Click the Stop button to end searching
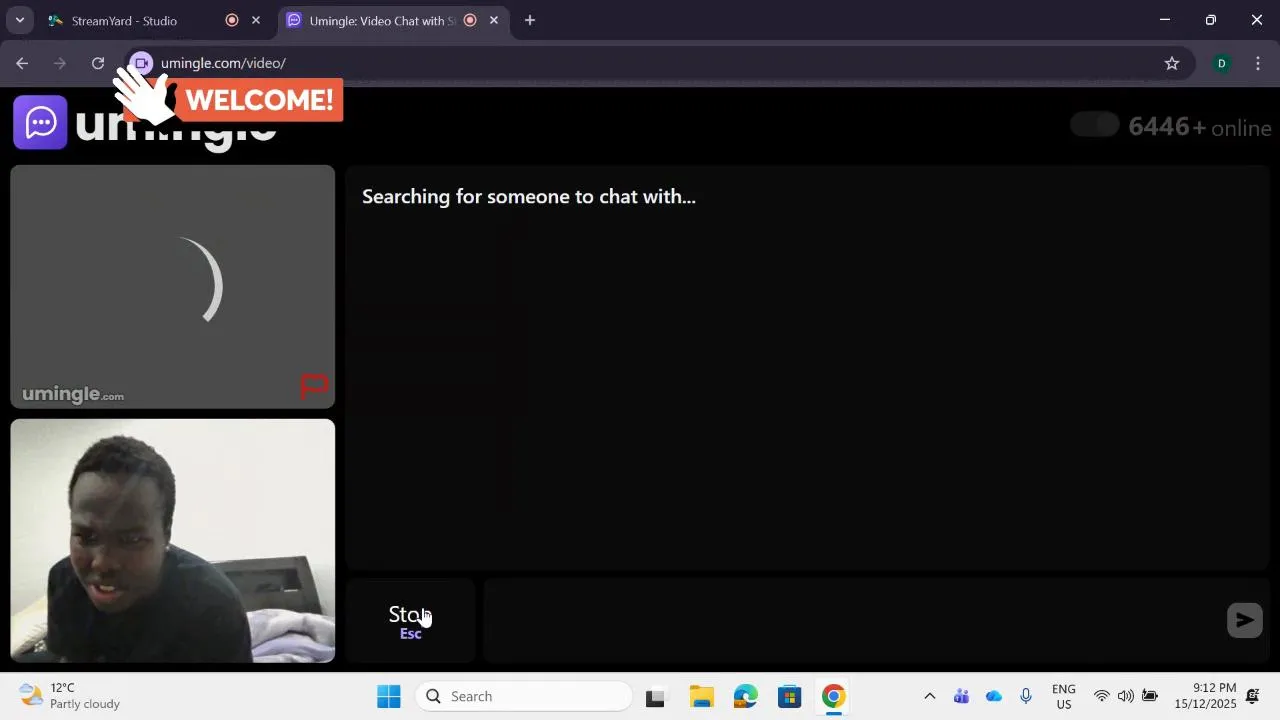The image size is (1280, 720). click(410, 620)
